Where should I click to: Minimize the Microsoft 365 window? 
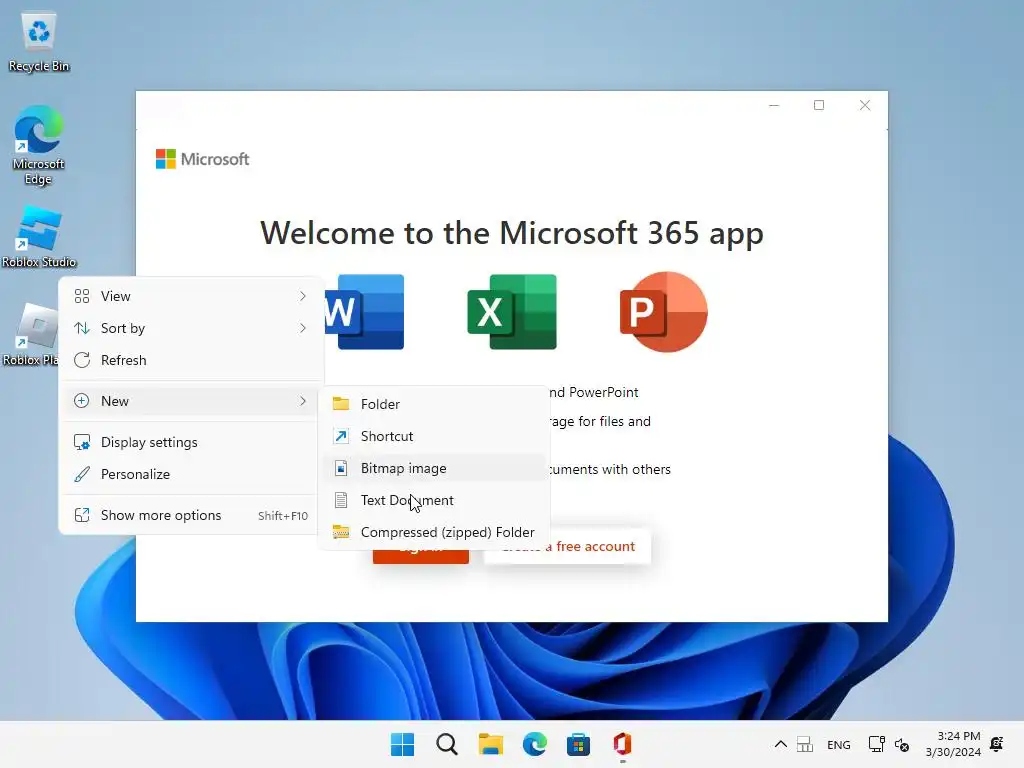point(774,105)
